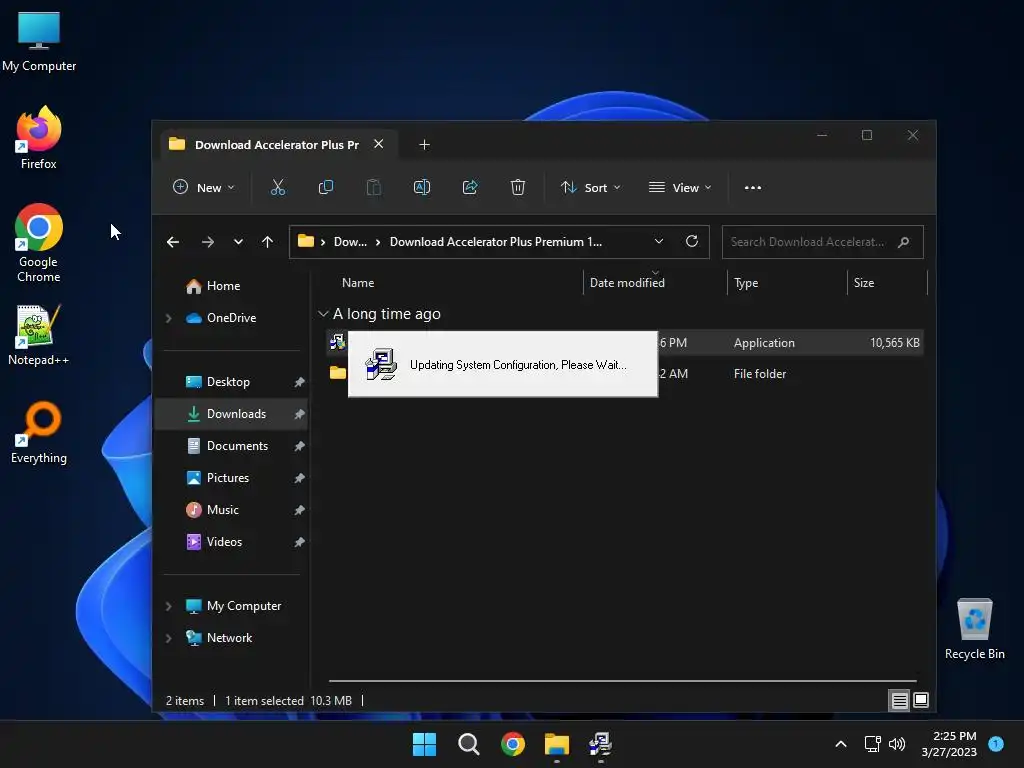Click the Share icon in the toolbar
The width and height of the screenshot is (1024, 768).
tap(470, 187)
